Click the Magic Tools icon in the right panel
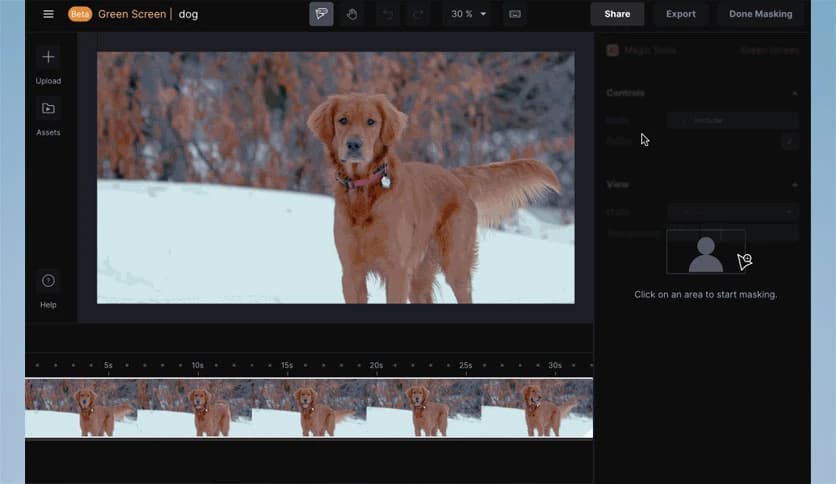Screen dimensions: 836x484 612,50
